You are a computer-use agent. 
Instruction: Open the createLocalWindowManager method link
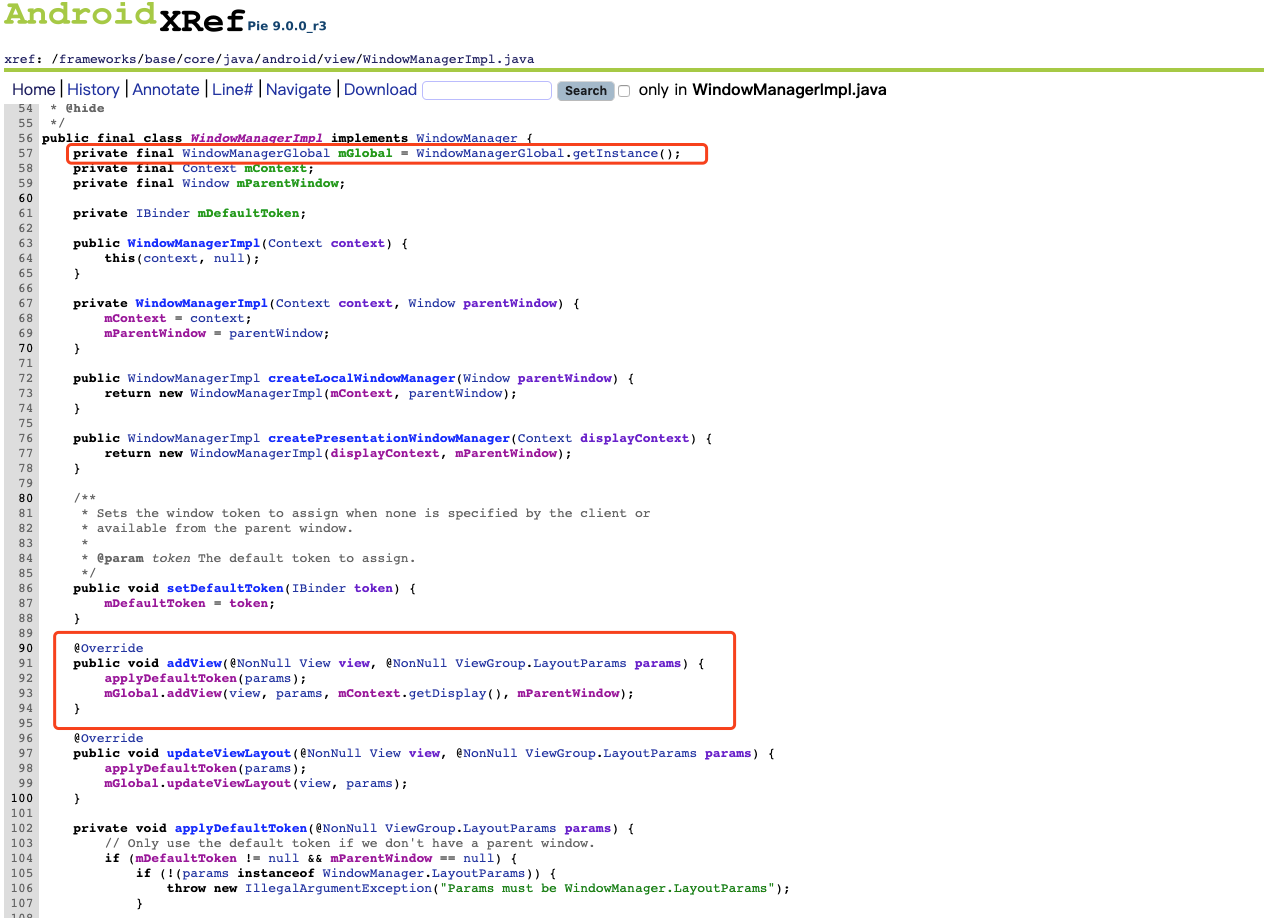point(361,378)
